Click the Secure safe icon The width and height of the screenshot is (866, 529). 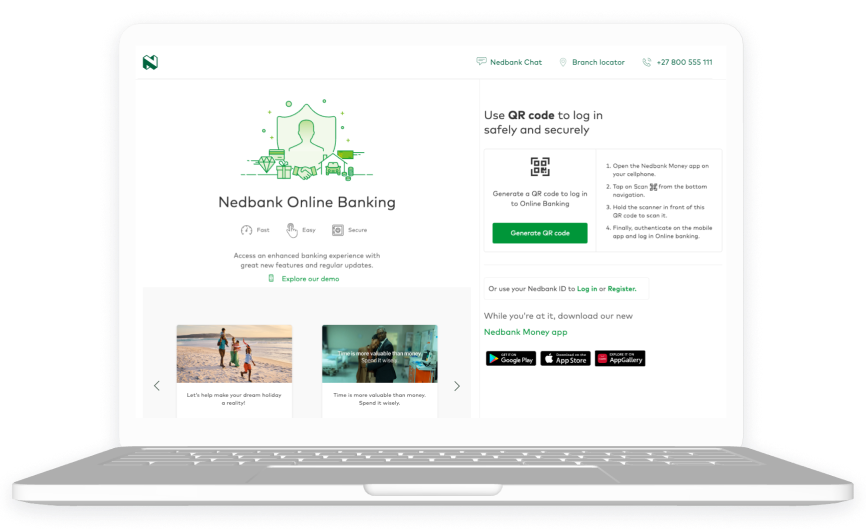(338, 230)
